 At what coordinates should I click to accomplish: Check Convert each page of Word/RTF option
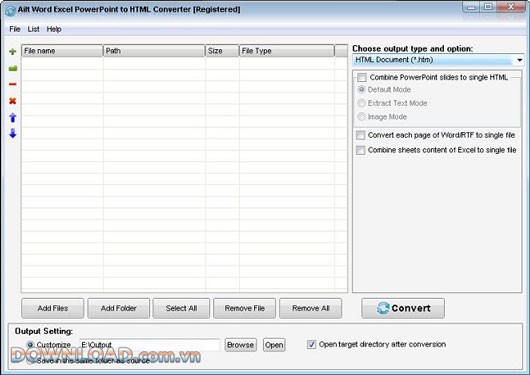(361, 135)
